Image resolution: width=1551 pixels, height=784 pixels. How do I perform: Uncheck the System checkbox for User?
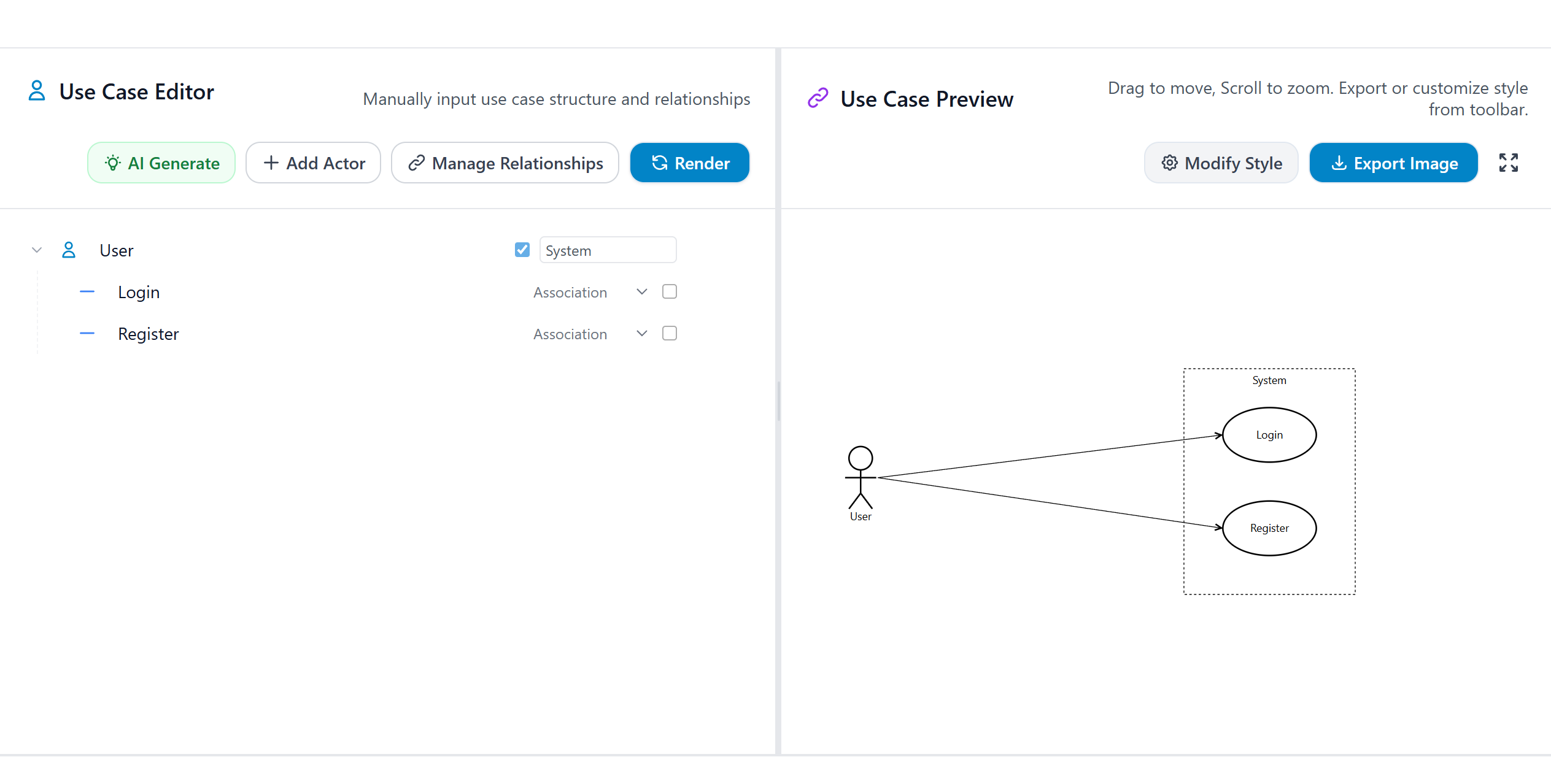(522, 250)
